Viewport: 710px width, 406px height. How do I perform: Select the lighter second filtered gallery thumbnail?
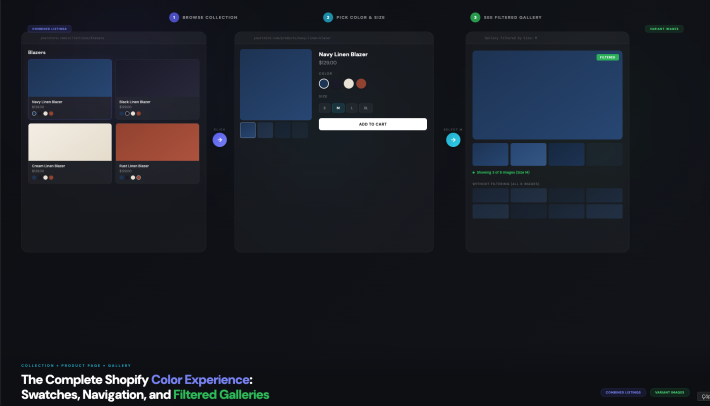(528, 154)
